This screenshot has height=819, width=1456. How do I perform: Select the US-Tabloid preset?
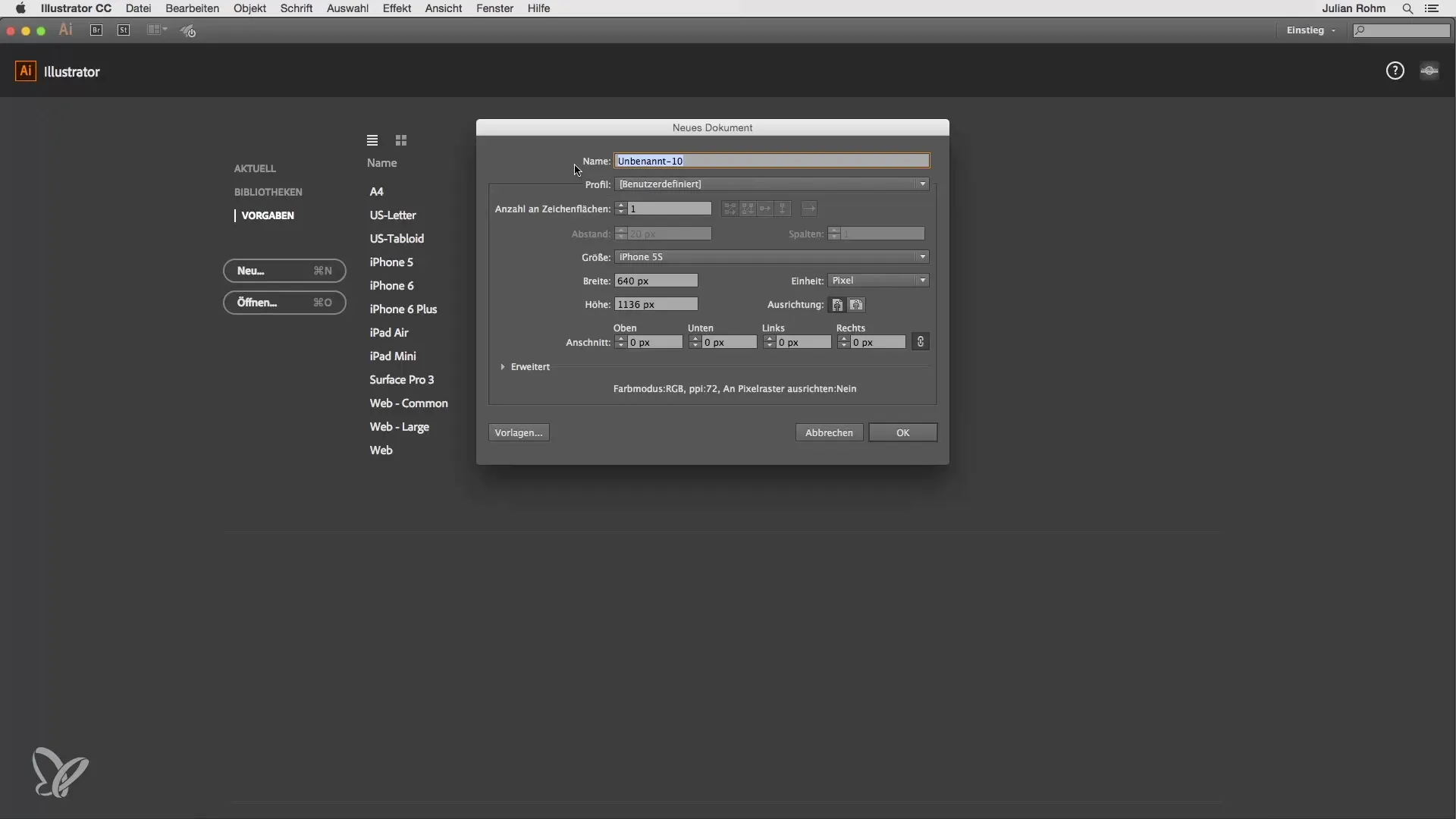click(397, 239)
